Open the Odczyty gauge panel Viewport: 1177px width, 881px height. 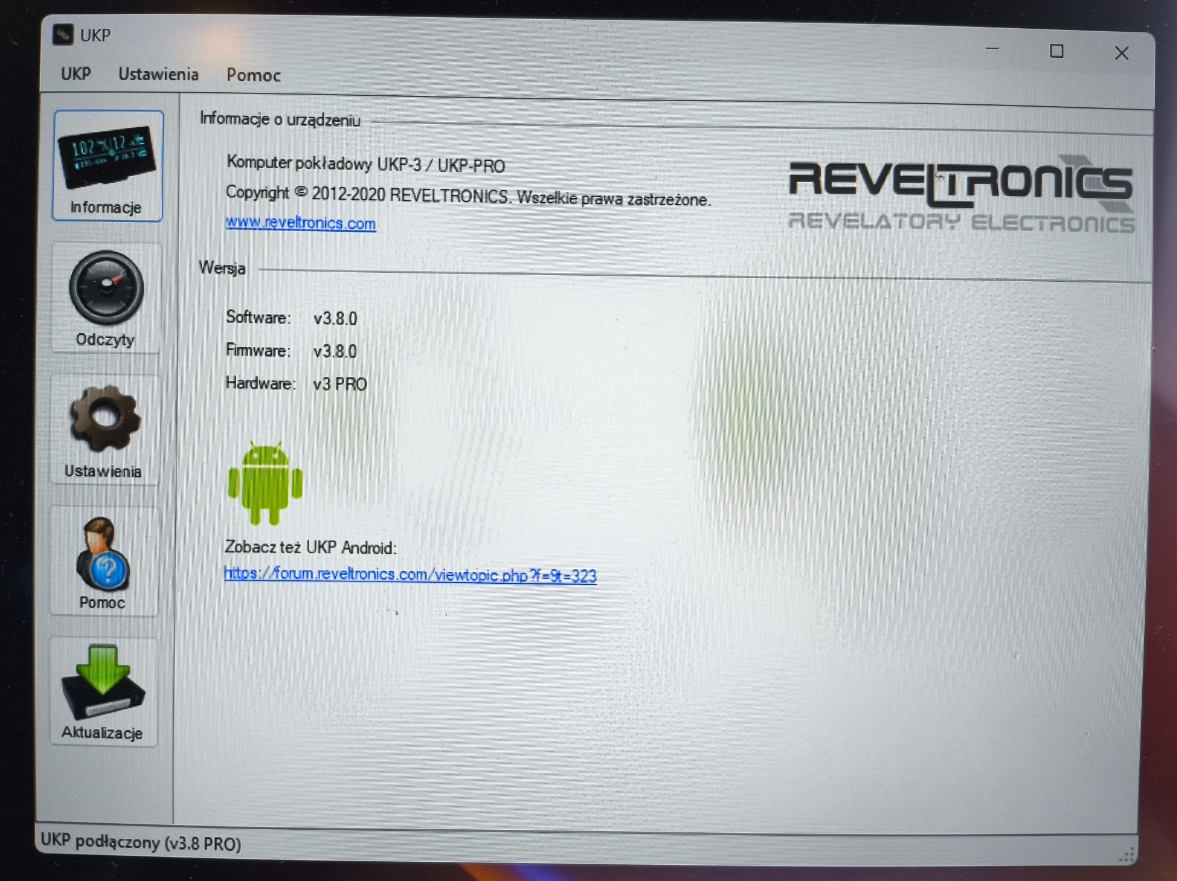106,298
